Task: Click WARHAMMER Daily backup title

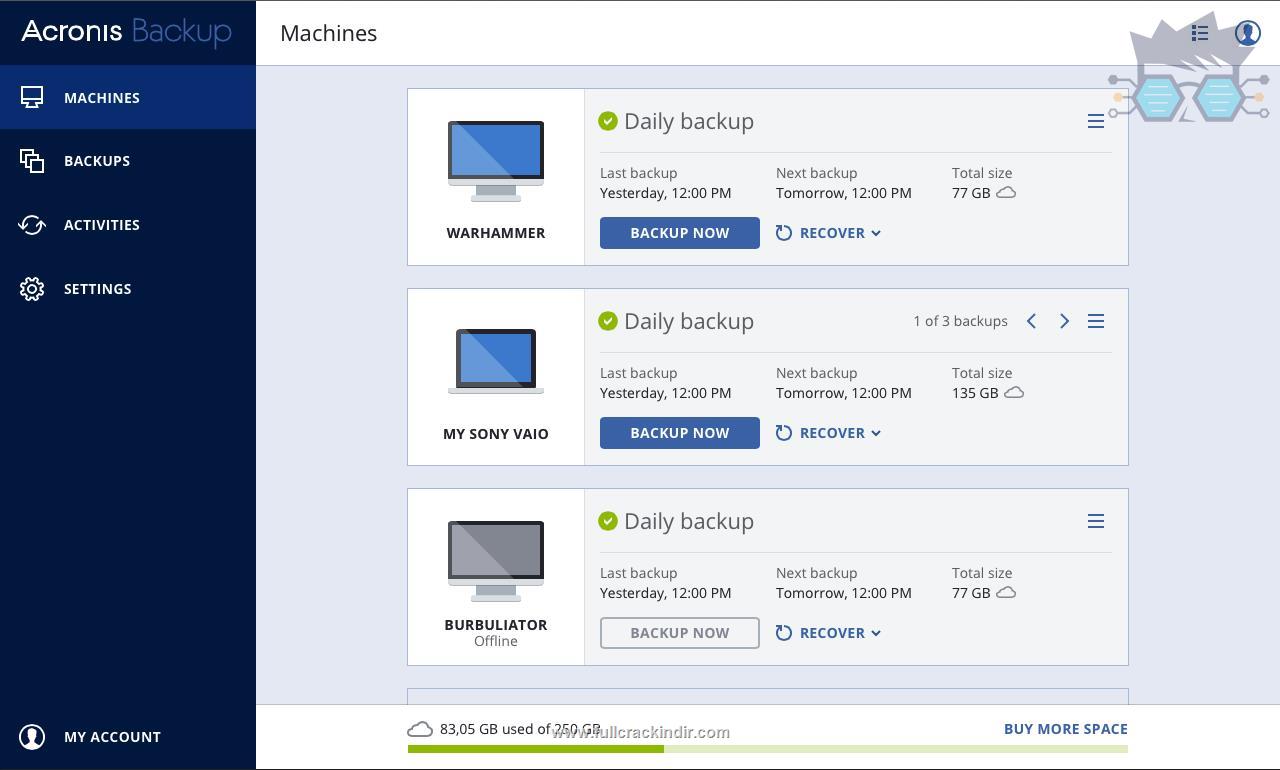Action: coord(689,121)
